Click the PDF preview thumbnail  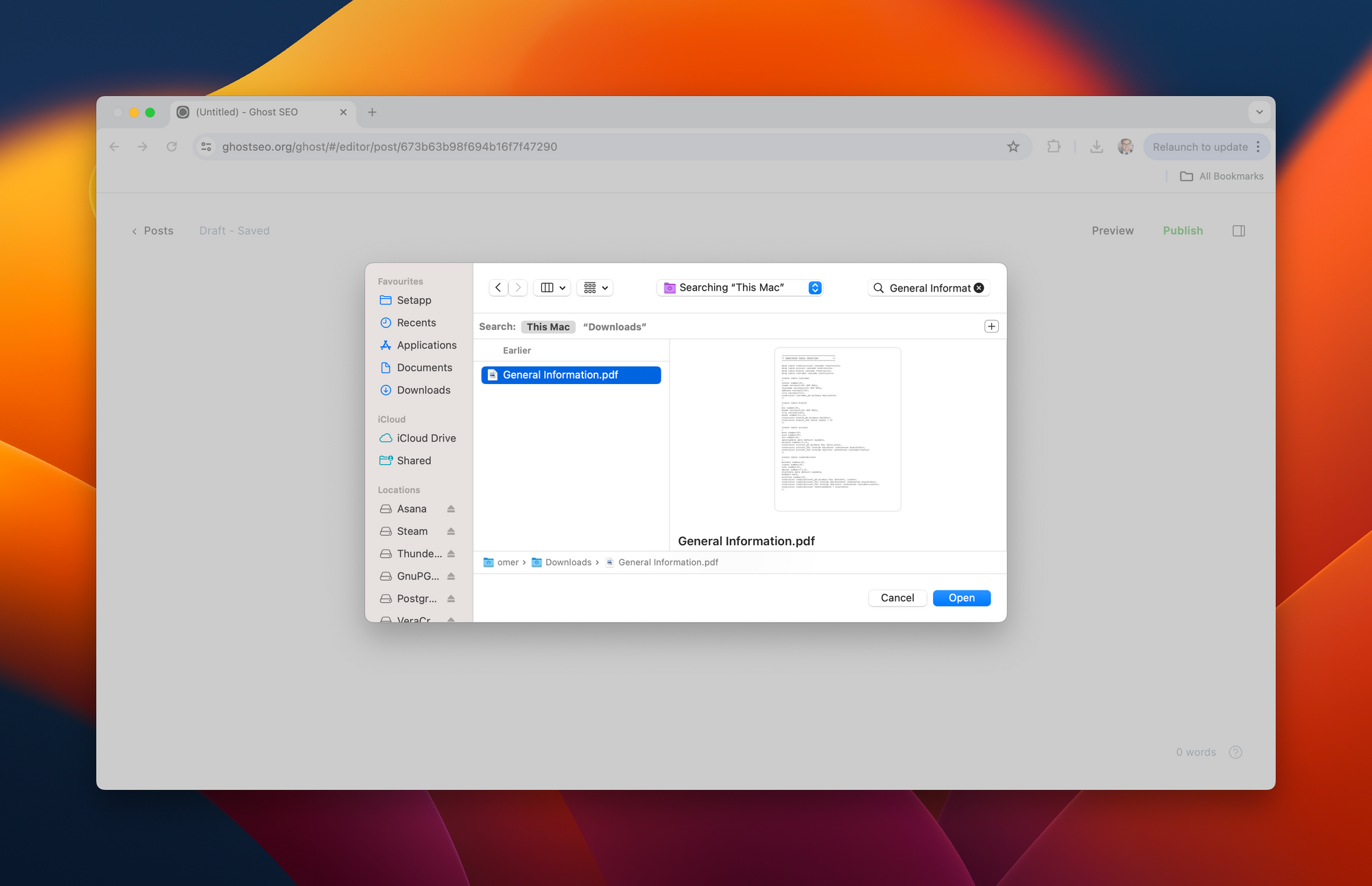coord(837,429)
